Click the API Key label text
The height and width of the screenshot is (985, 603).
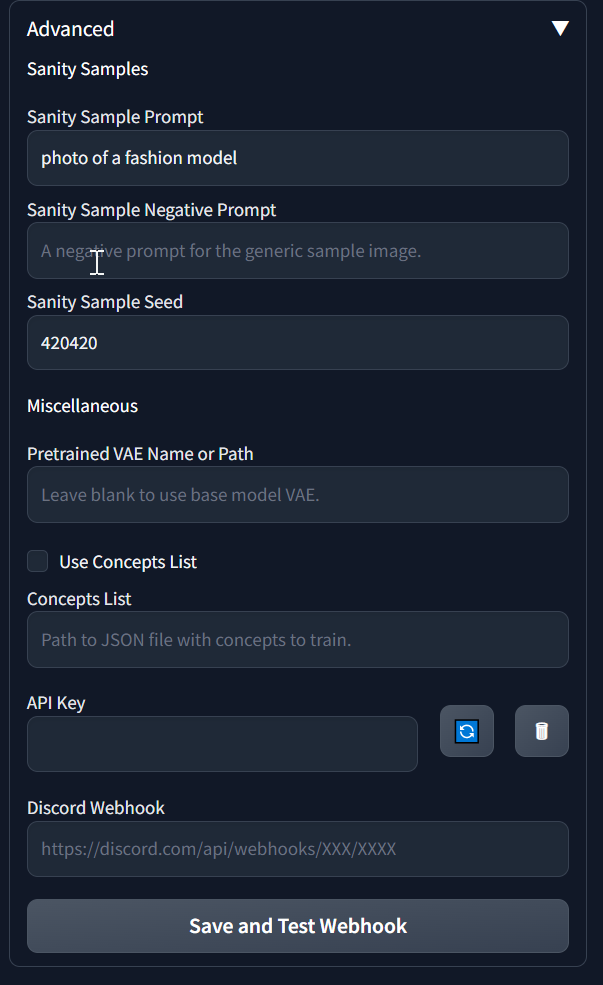56,703
